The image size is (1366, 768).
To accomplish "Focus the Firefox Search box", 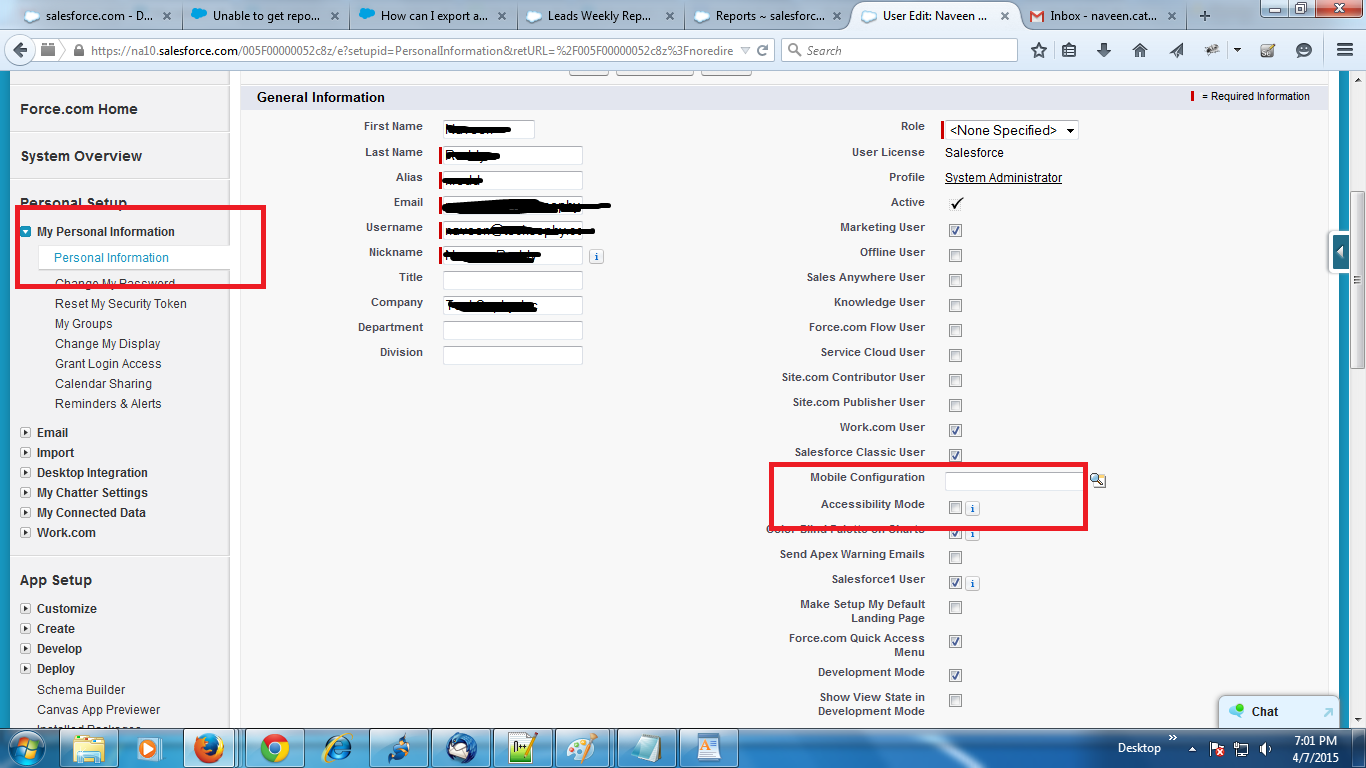I will pos(899,50).
